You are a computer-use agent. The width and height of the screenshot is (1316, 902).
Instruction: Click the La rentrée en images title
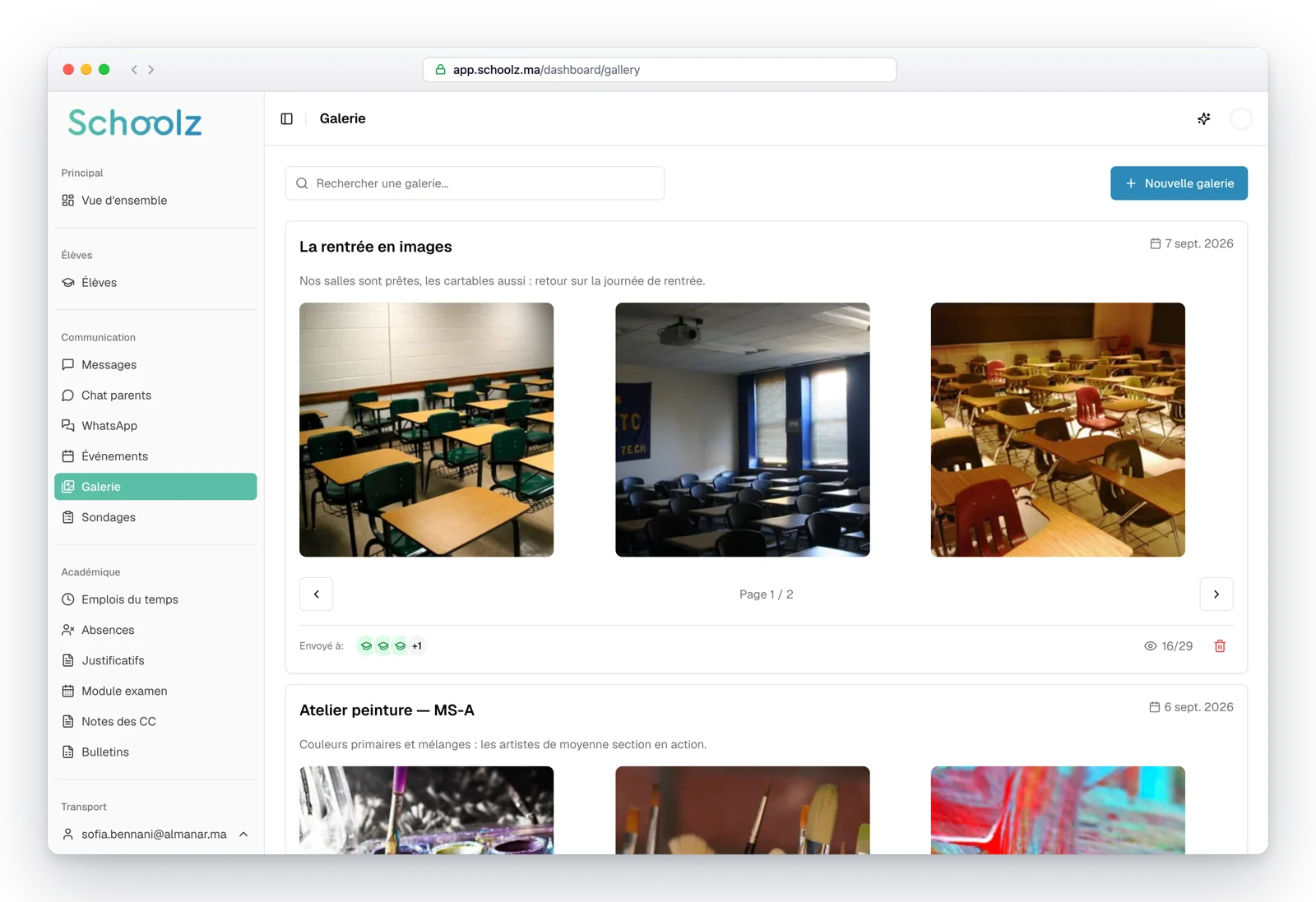[x=376, y=247]
